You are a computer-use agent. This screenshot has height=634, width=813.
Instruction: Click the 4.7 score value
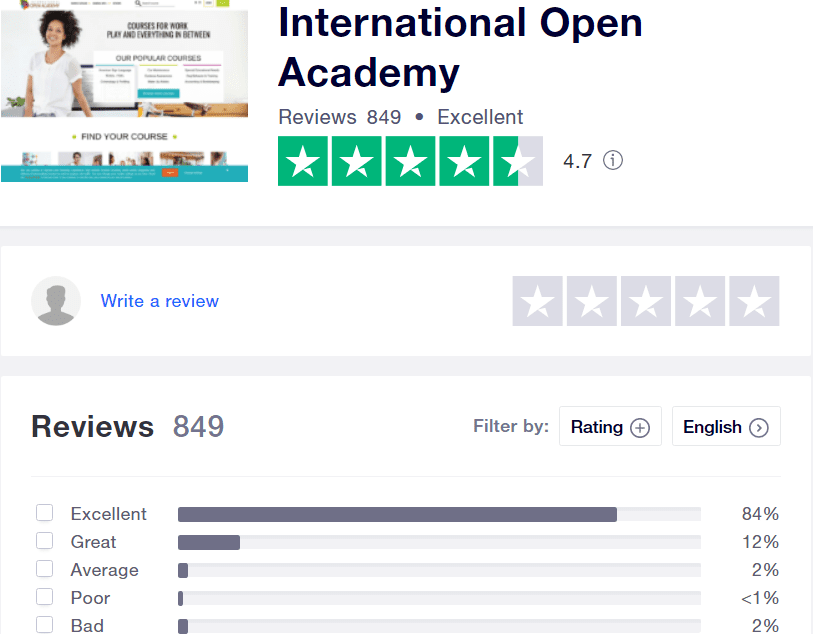[x=577, y=161]
